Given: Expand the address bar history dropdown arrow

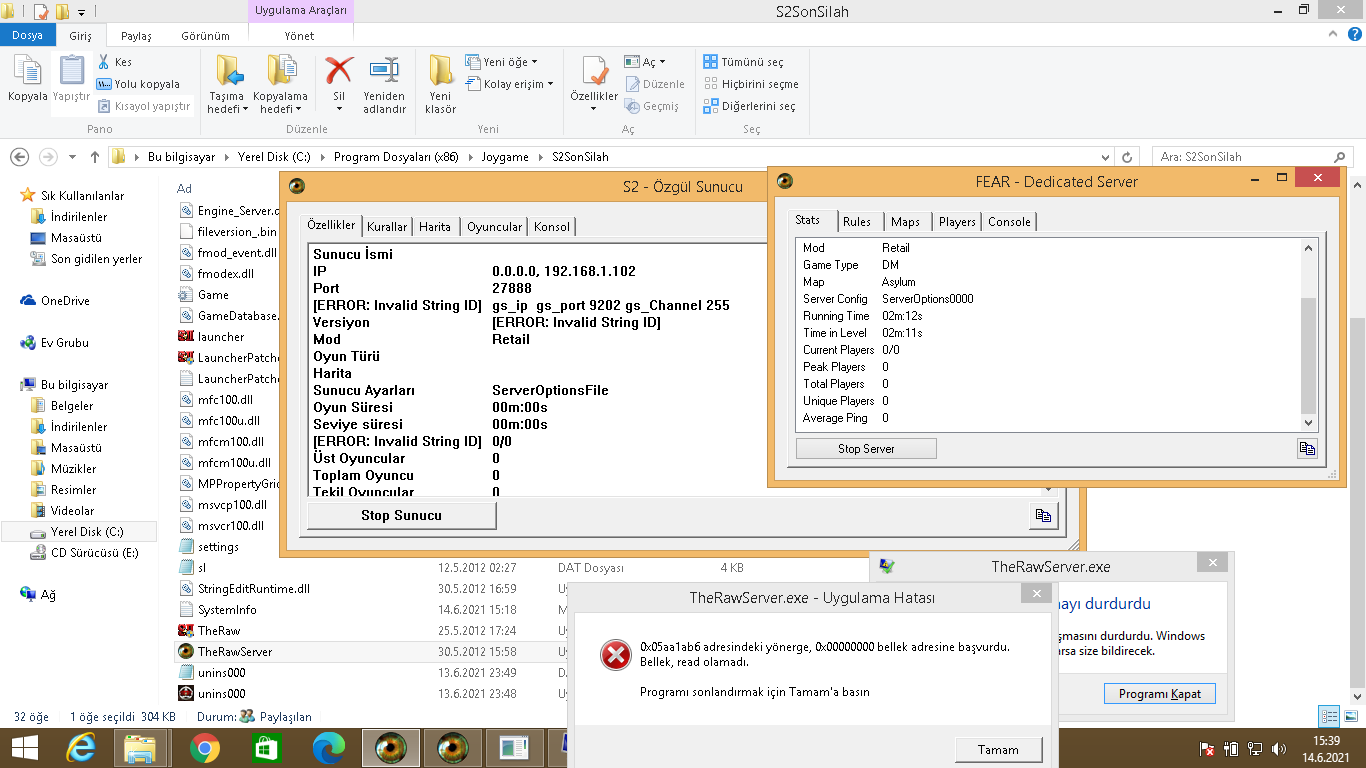Looking at the screenshot, I should click(1105, 157).
